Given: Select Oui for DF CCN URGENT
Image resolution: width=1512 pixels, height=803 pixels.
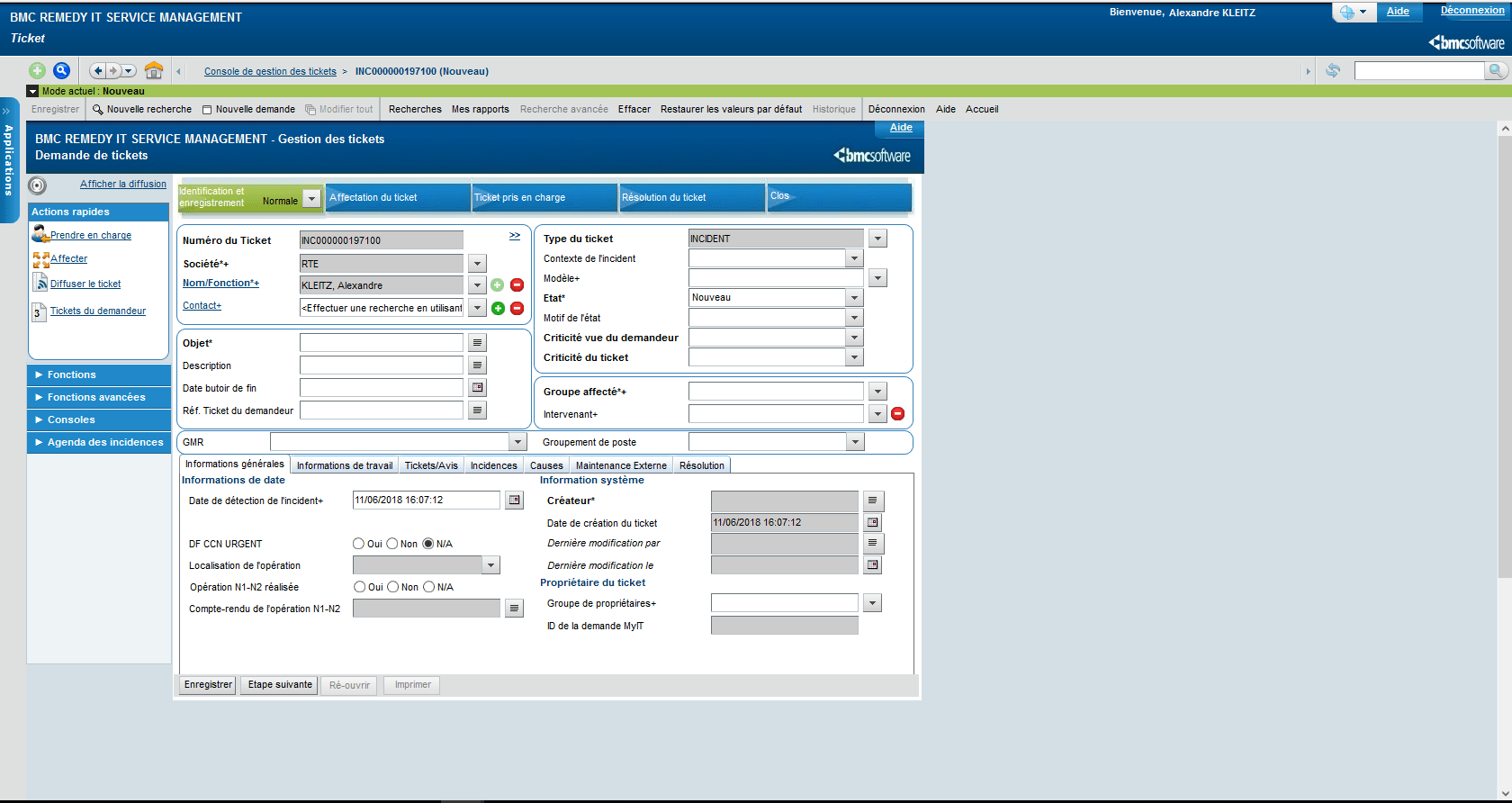Looking at the screenshot, I should click(x=358, y=544).
